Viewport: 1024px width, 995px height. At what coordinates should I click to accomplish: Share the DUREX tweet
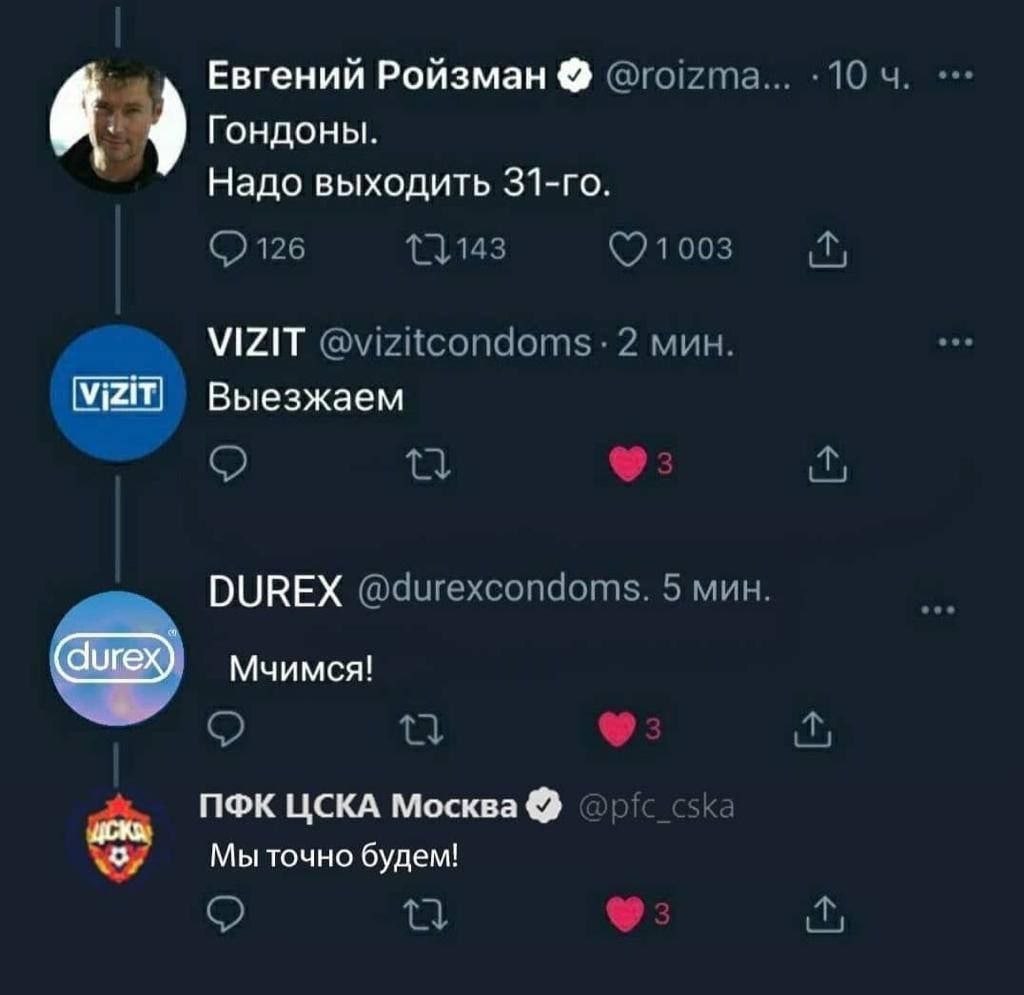pos(812,729)
